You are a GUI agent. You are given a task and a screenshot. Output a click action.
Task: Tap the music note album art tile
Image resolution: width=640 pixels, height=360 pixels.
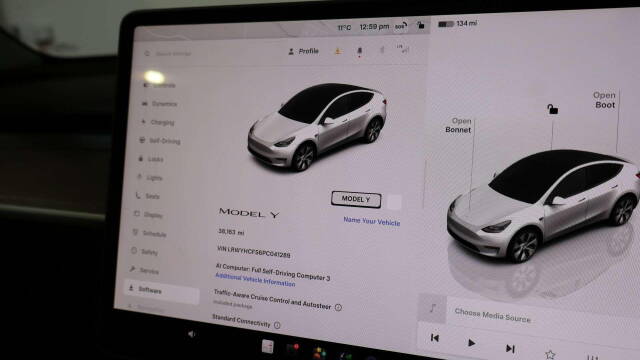point(433,308)
